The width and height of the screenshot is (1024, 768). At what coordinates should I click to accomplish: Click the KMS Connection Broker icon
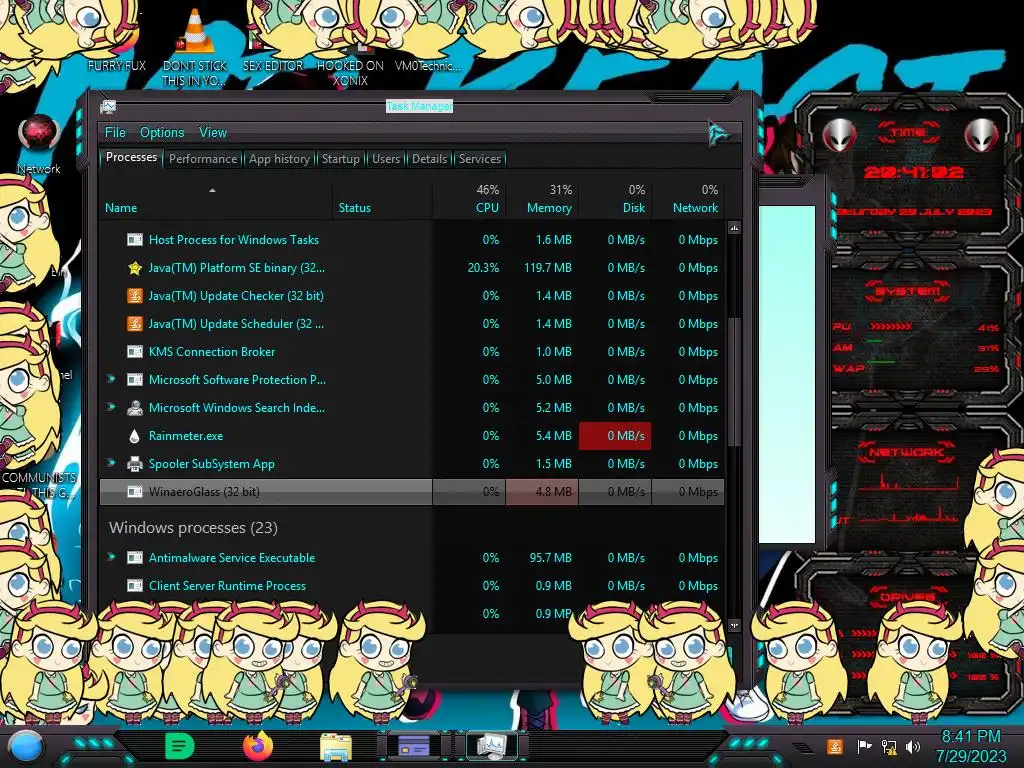point(135,352)
